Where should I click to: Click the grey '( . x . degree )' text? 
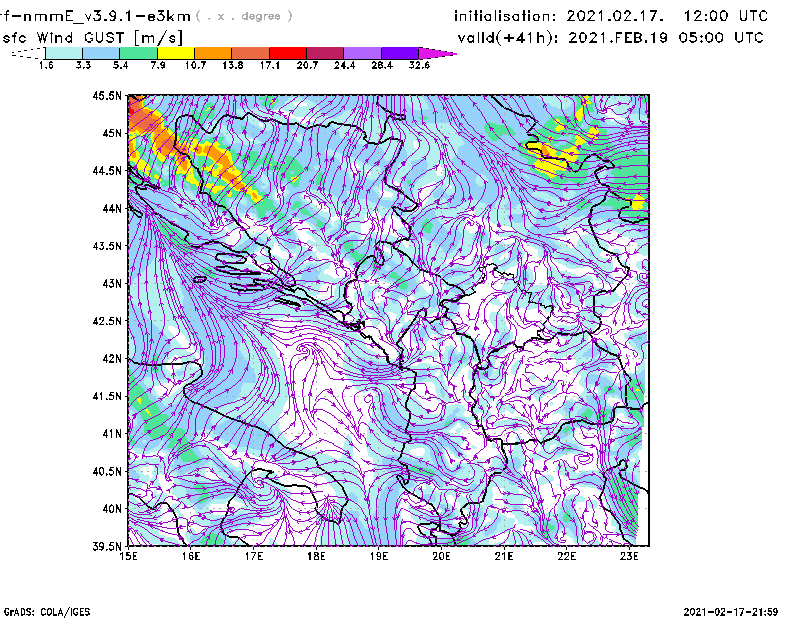coord(244,16)
